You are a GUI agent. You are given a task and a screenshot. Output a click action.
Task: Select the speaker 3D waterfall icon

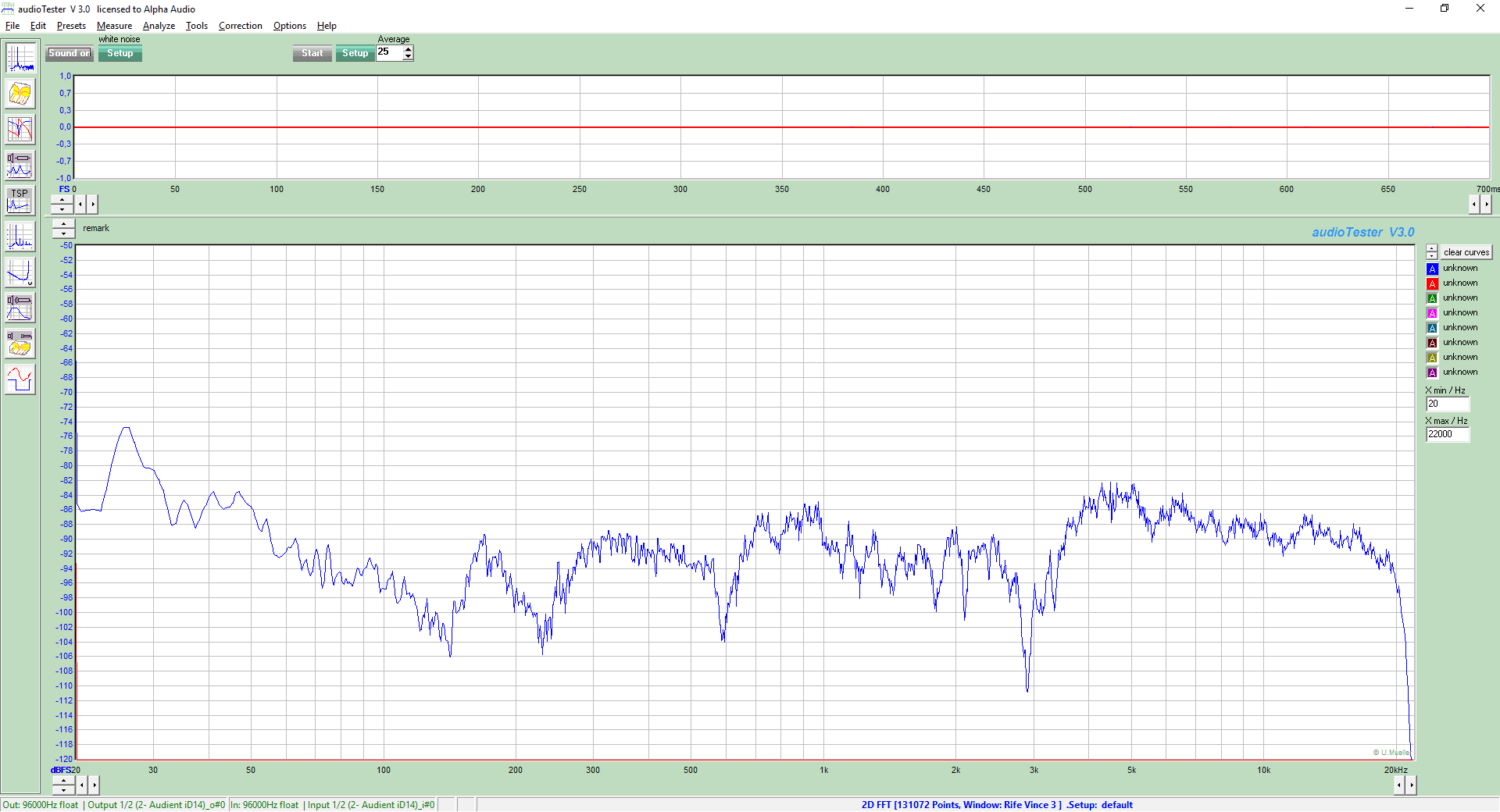(x=20, y=344)
